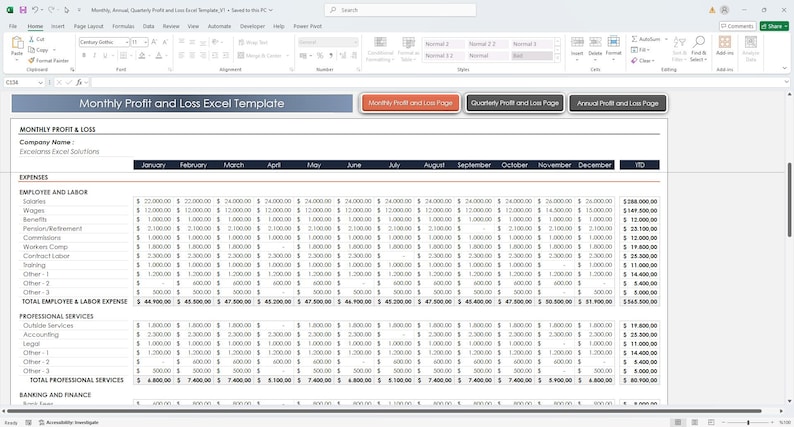Go to Quarterly Profit and Loss Page
Screen dimensions: 794x427
point(514,103)
